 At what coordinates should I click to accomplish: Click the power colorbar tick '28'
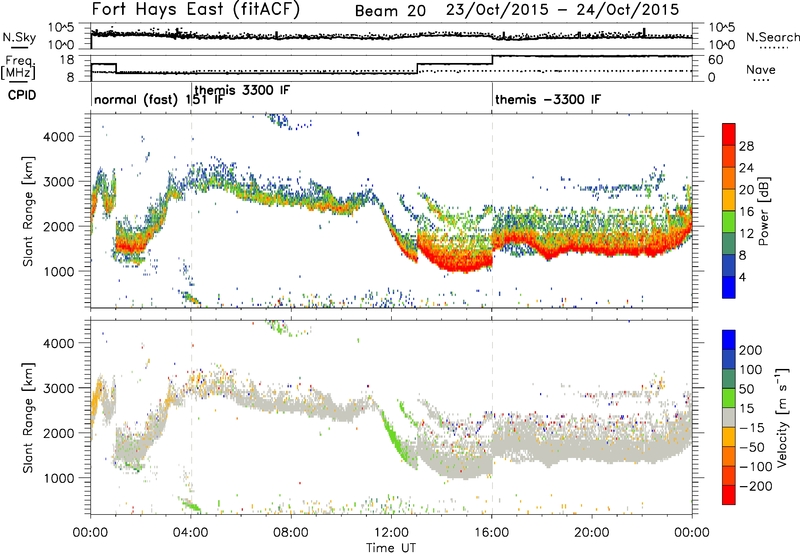[x=746, y=146]
